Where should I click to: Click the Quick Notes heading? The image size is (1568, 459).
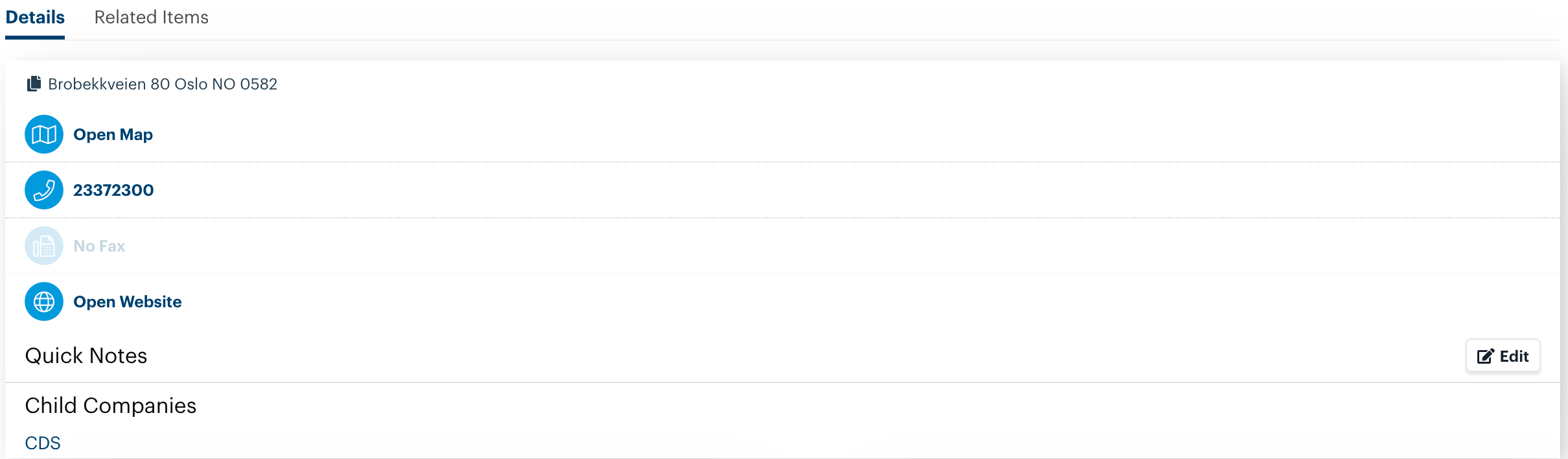86,356
